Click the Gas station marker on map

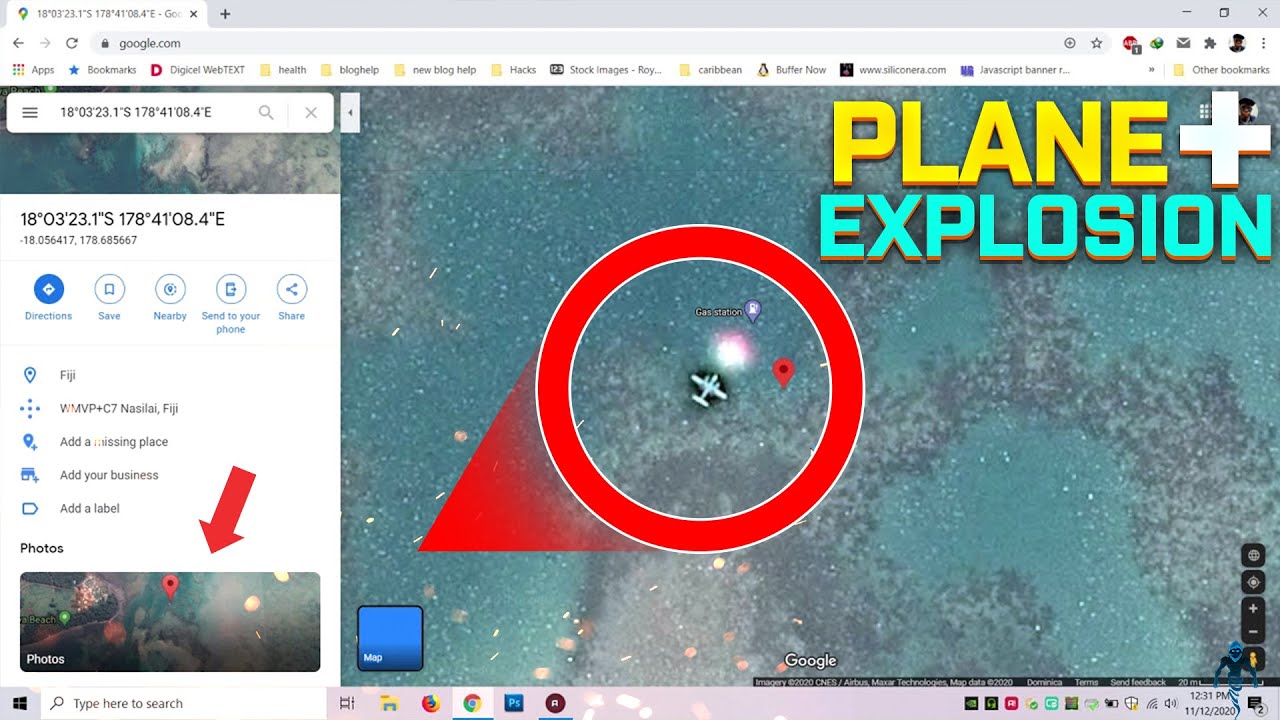click(753, 311)
